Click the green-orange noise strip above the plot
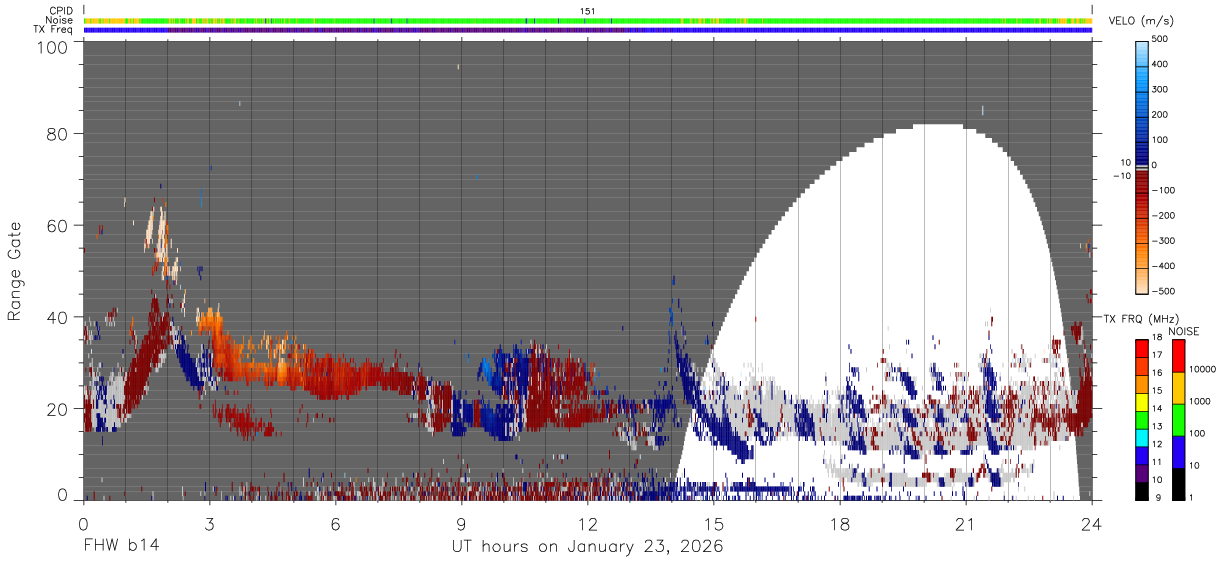This screenshot has width=1228, height=567. coord(588,20)
